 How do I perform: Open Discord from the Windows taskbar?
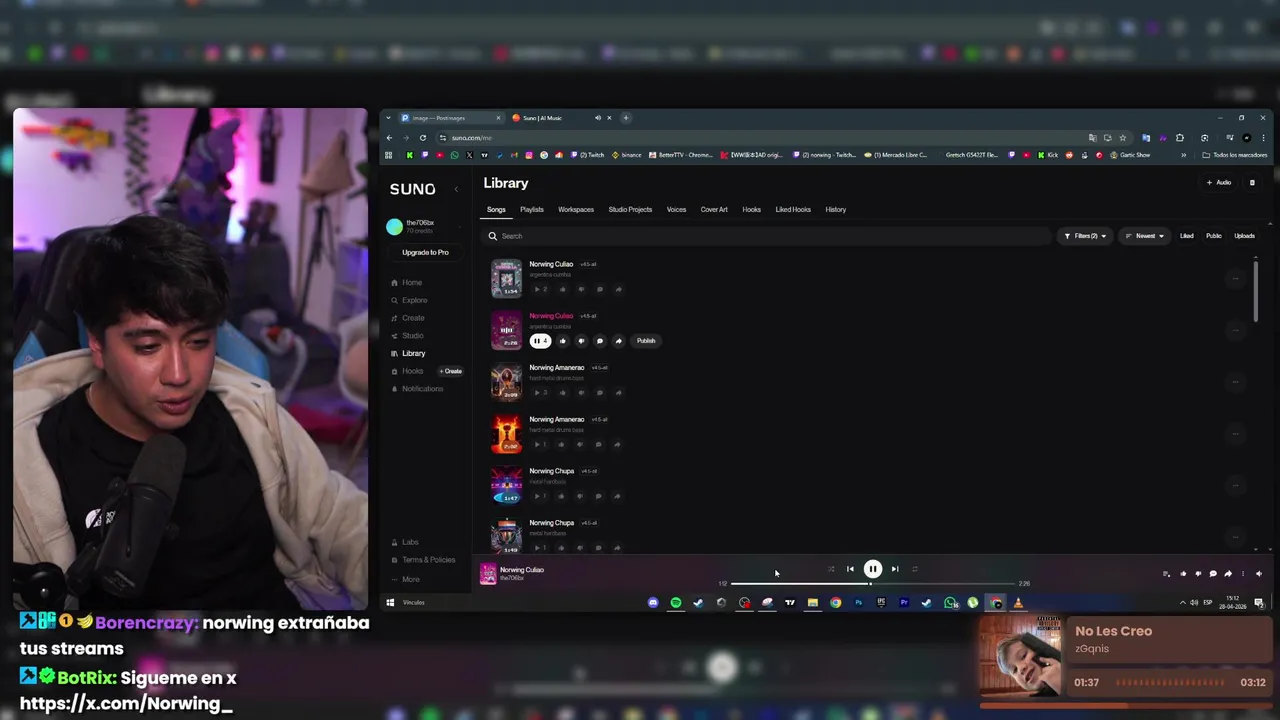tap(653, 603)
